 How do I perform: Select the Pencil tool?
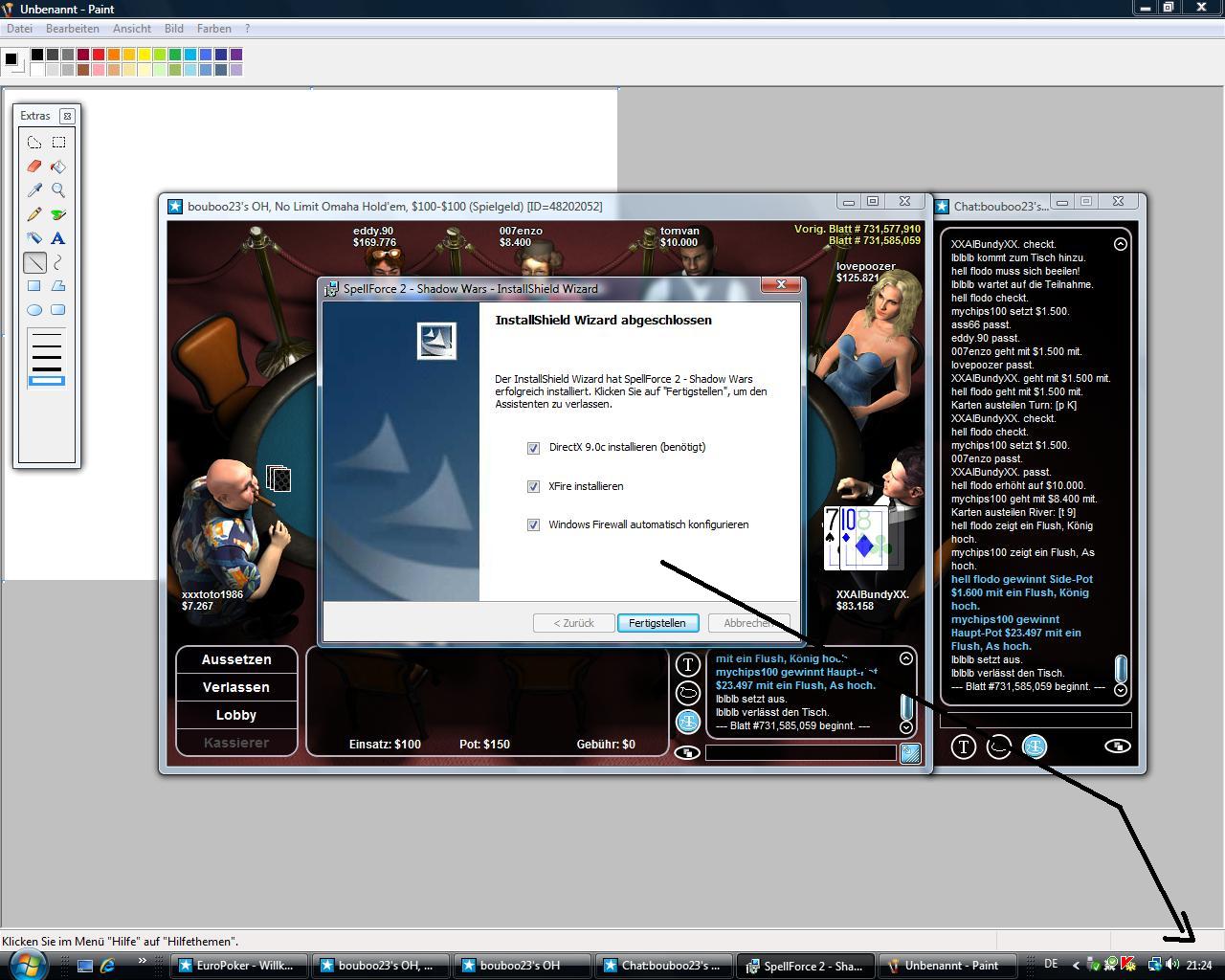pos(34,214)
